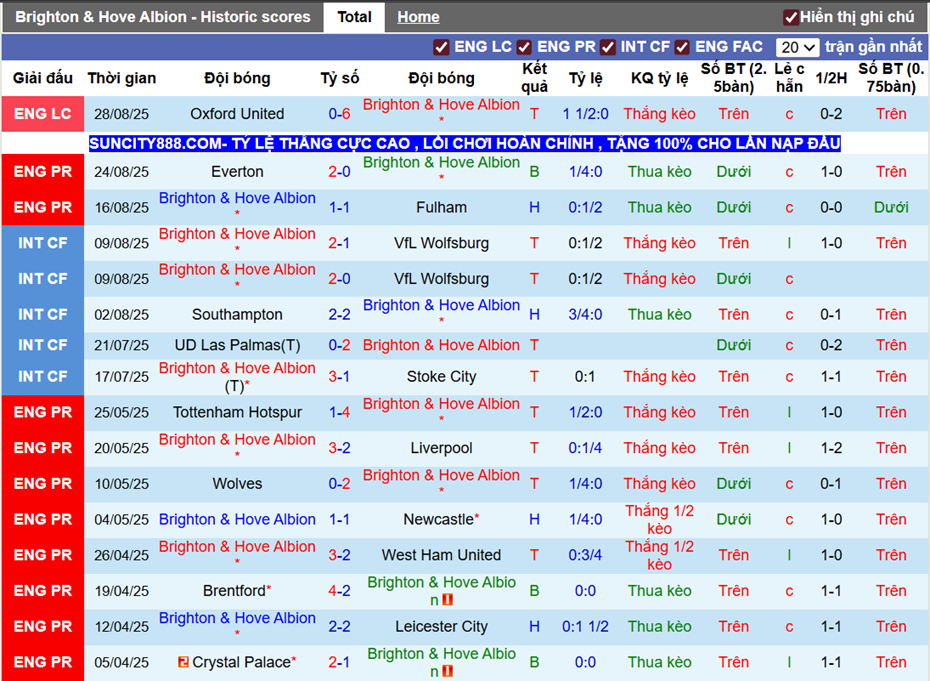Open the 20 recent matches dropdown
Image resolution: width=930 pixels, height=681 pixels.
[798, 47]
